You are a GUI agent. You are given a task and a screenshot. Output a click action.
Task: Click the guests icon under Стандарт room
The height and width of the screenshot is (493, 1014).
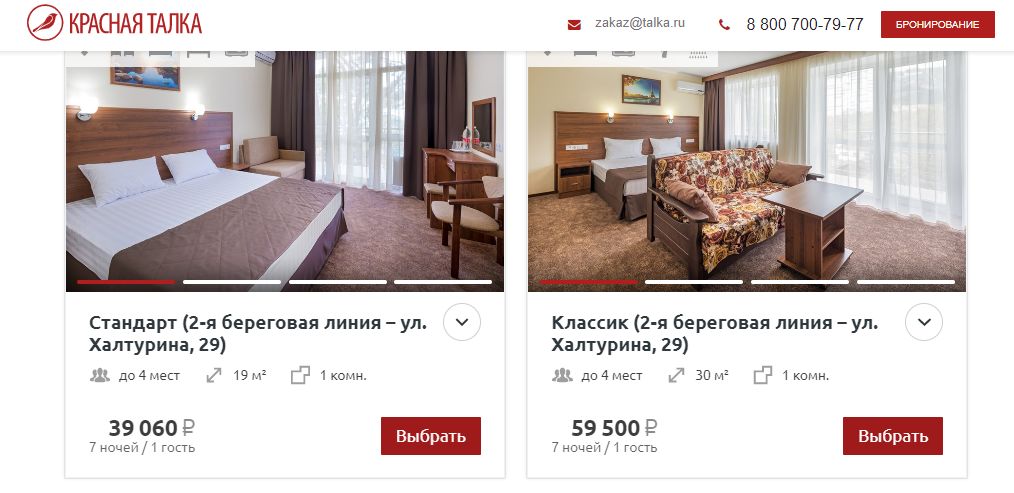click(100, 375)
